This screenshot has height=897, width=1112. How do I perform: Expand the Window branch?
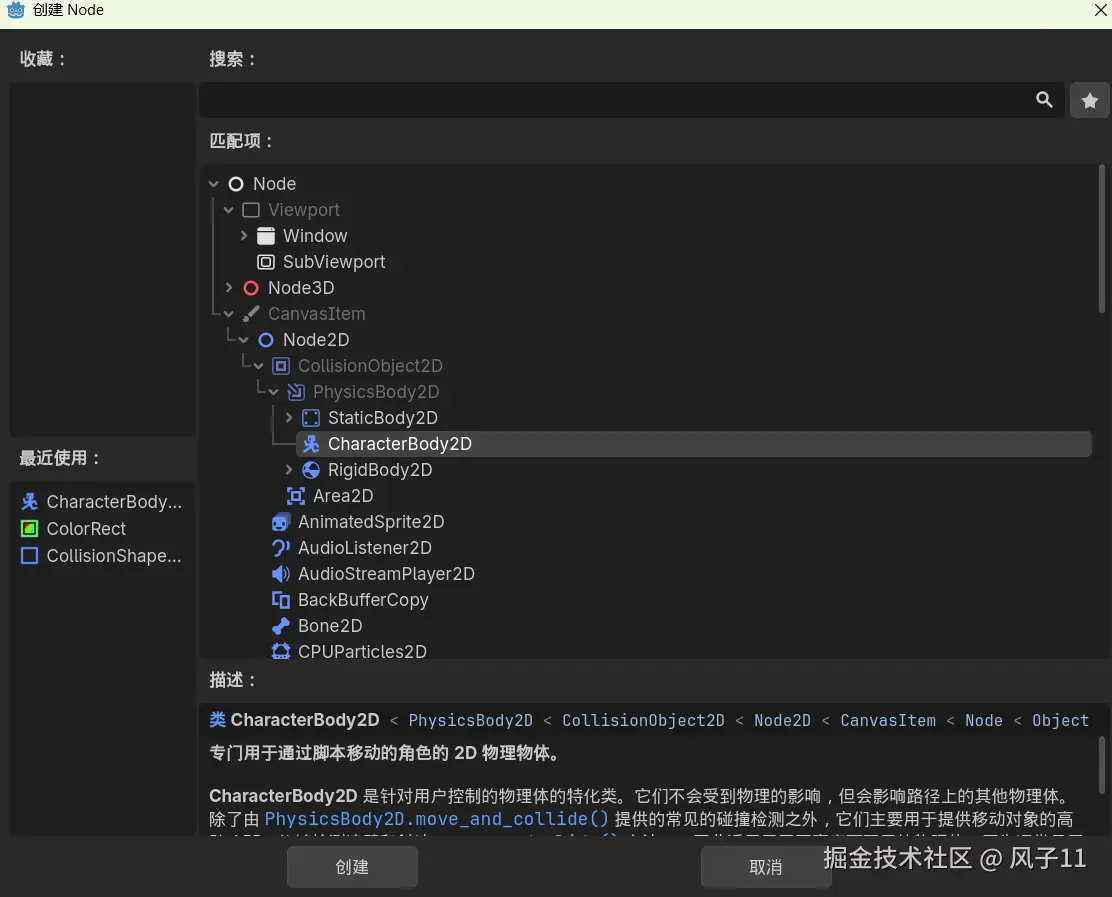[243, 235]
